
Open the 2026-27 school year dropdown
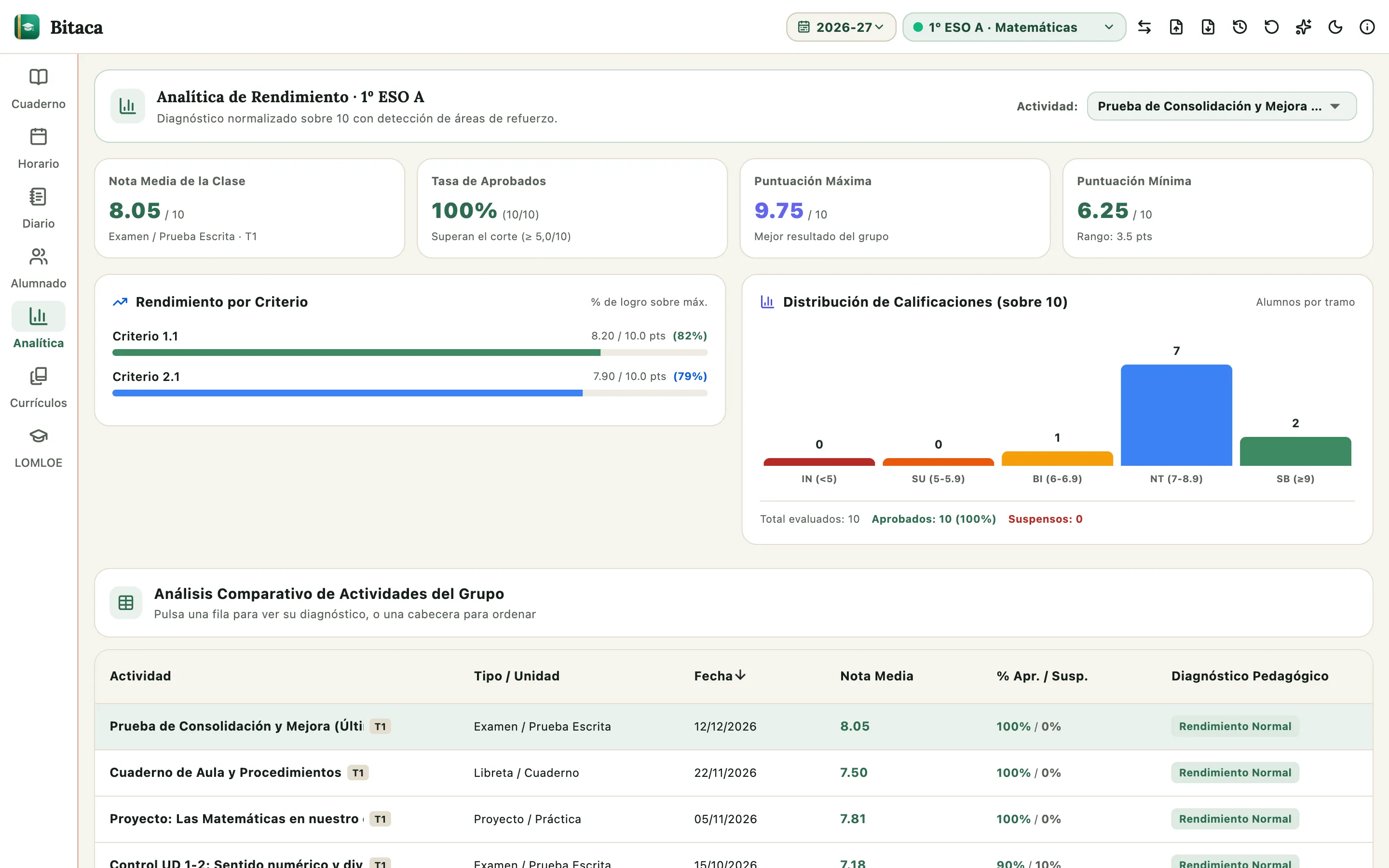[841, 27]
